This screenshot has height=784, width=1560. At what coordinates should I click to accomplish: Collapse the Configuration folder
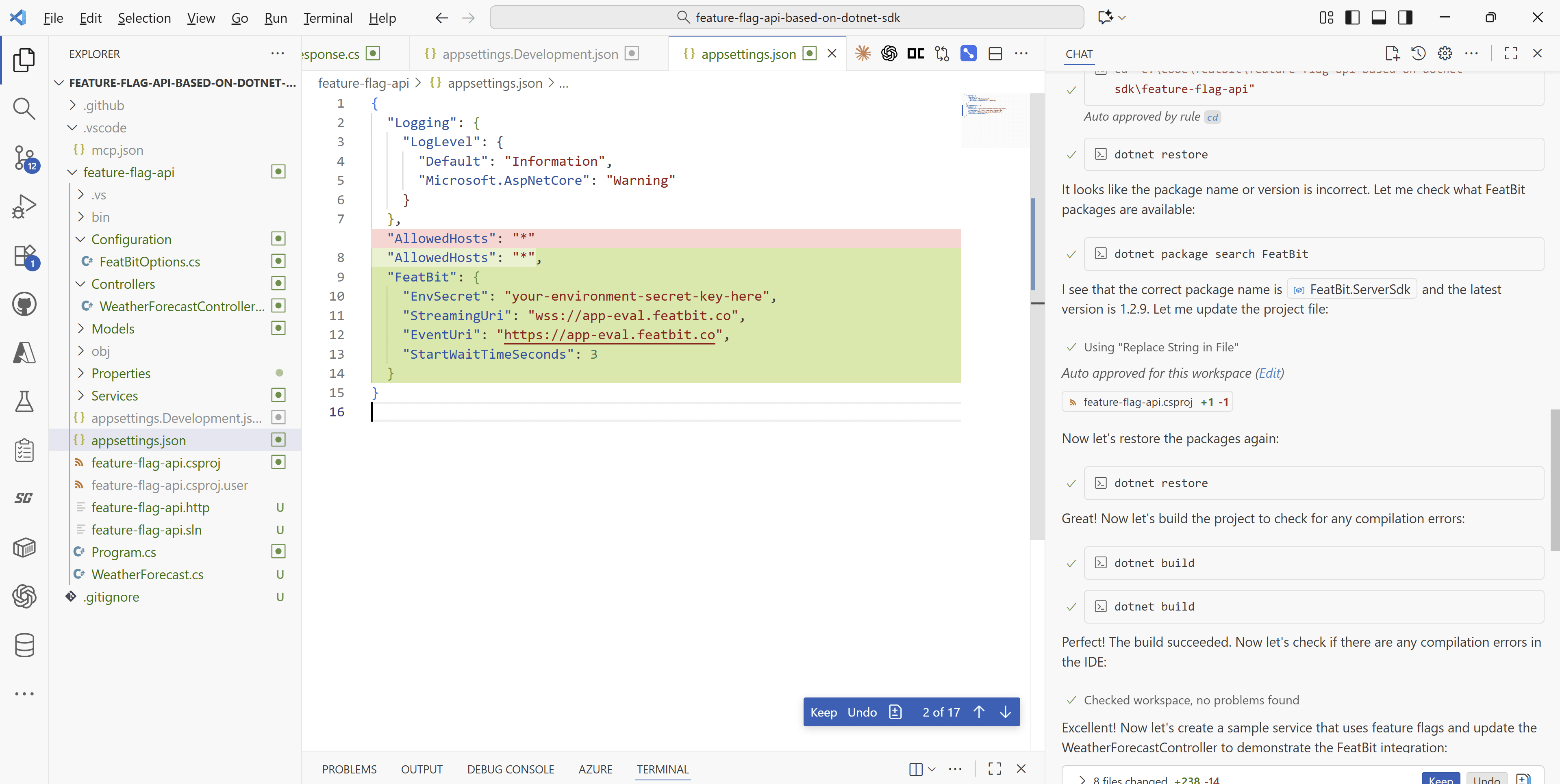(x=131, y=238)
